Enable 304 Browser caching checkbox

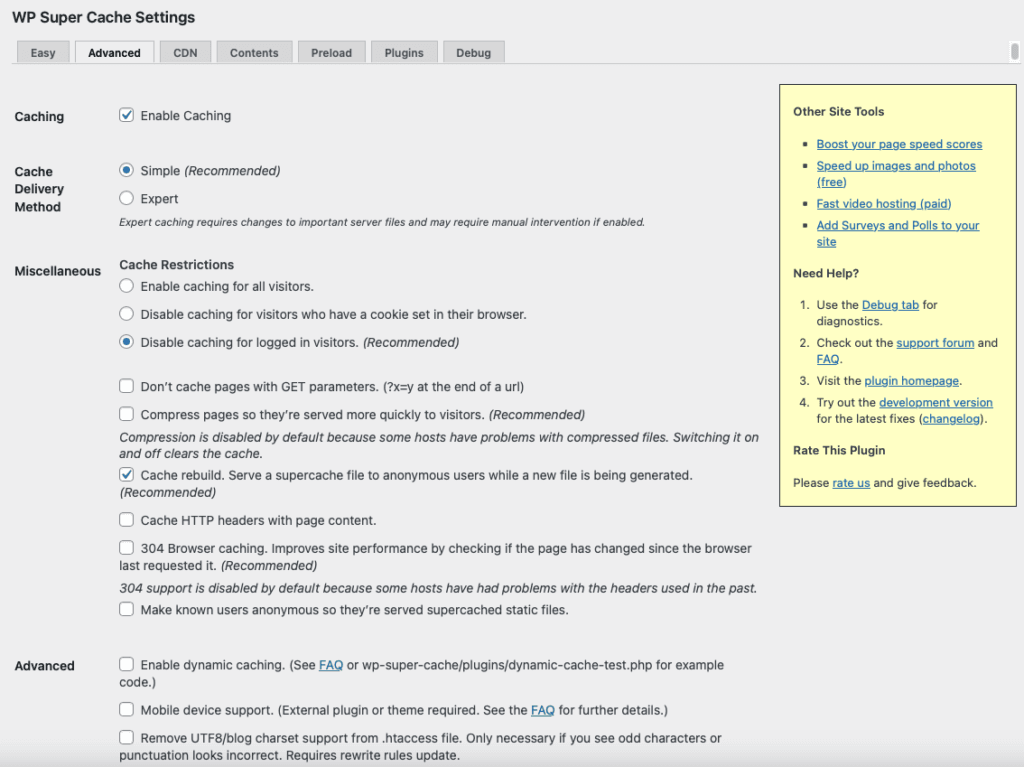127,549
